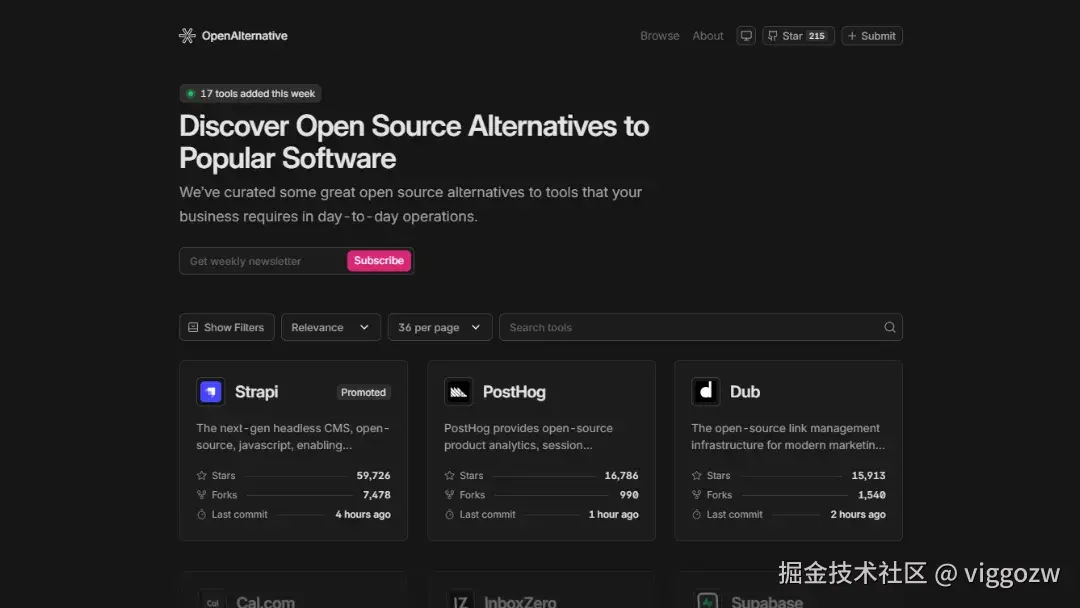This screenshot has height=608, width=1080.
Task: Click the magnifier search icon
Action: [889, 327]
